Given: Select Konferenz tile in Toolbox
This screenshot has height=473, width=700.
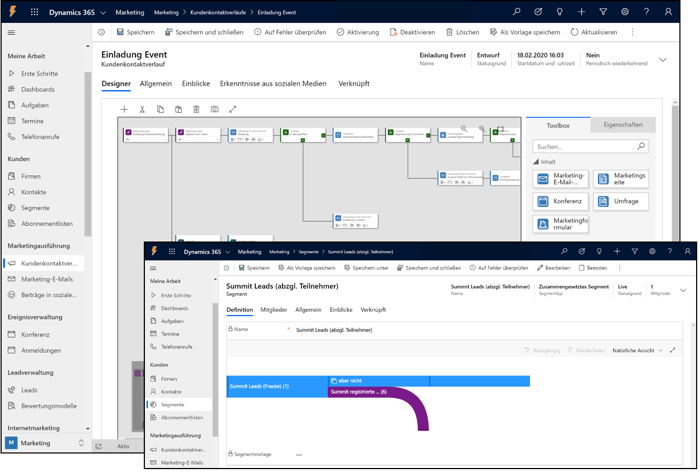Looking at the screenshot, I should click(x=560, y=201).
